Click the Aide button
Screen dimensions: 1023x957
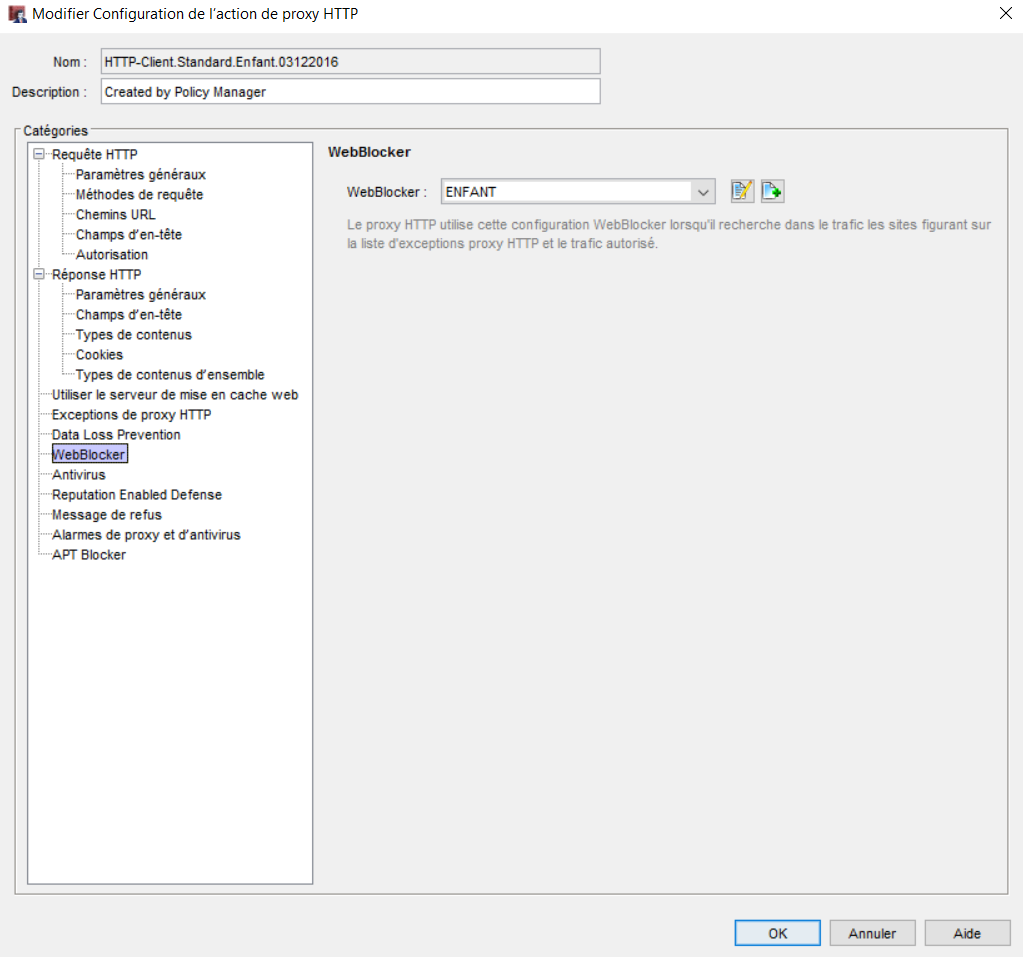(x=967, y=933)
